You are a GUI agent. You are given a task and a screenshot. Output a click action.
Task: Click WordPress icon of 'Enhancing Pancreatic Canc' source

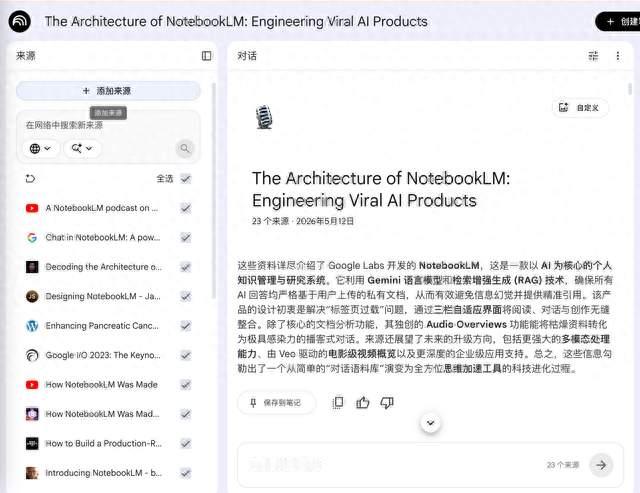[32, 326]
